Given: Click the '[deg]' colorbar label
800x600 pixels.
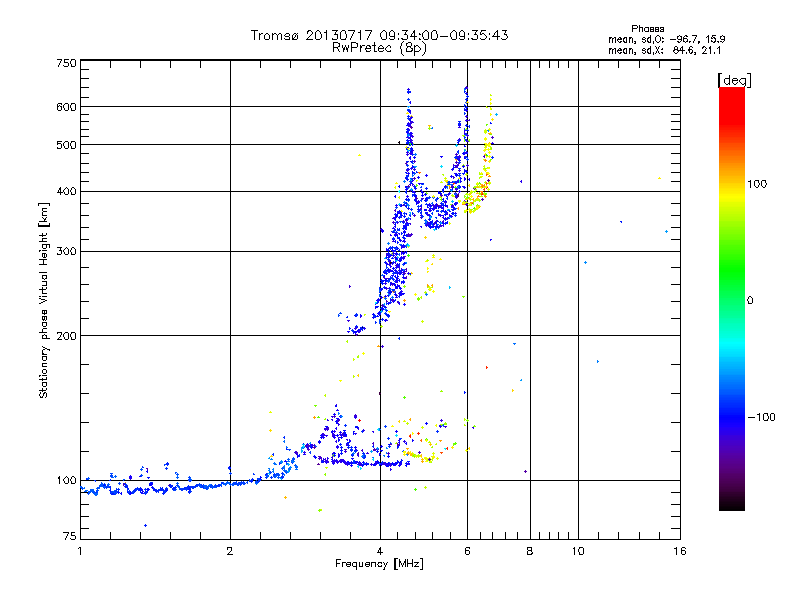Looking at the screenshot, I should click(x=734, y=80).
